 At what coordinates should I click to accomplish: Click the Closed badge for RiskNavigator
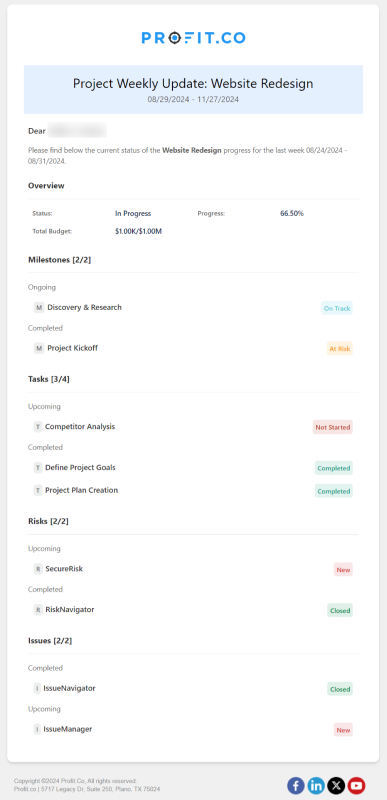click(x=340, y=610)
